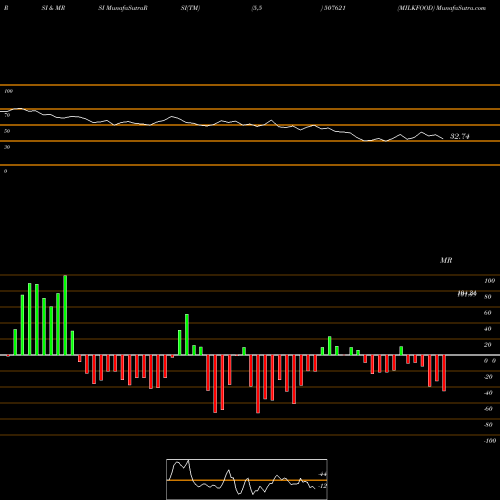500x500 pixels.
Task: Click the MR axis label -100
Action: (490, 441)
